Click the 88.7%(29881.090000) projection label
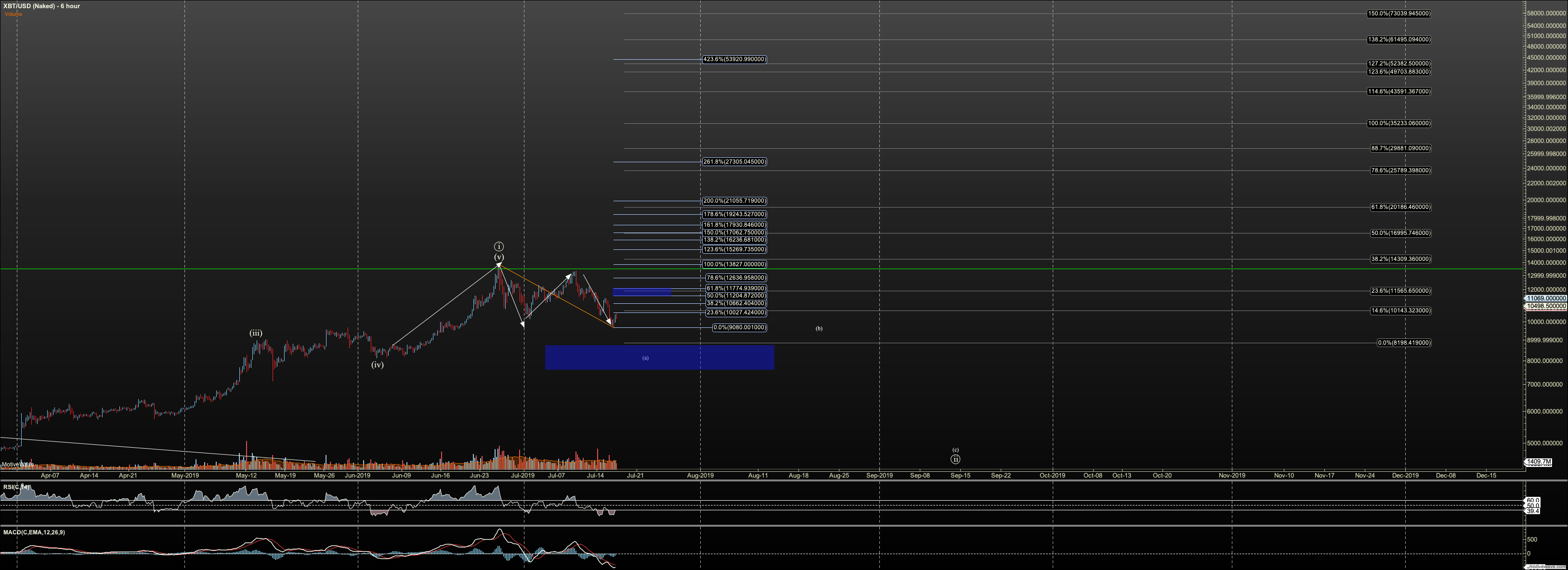Image resolution: width=1568 pixels, height=570 pixels. (x=1400, y=148)
